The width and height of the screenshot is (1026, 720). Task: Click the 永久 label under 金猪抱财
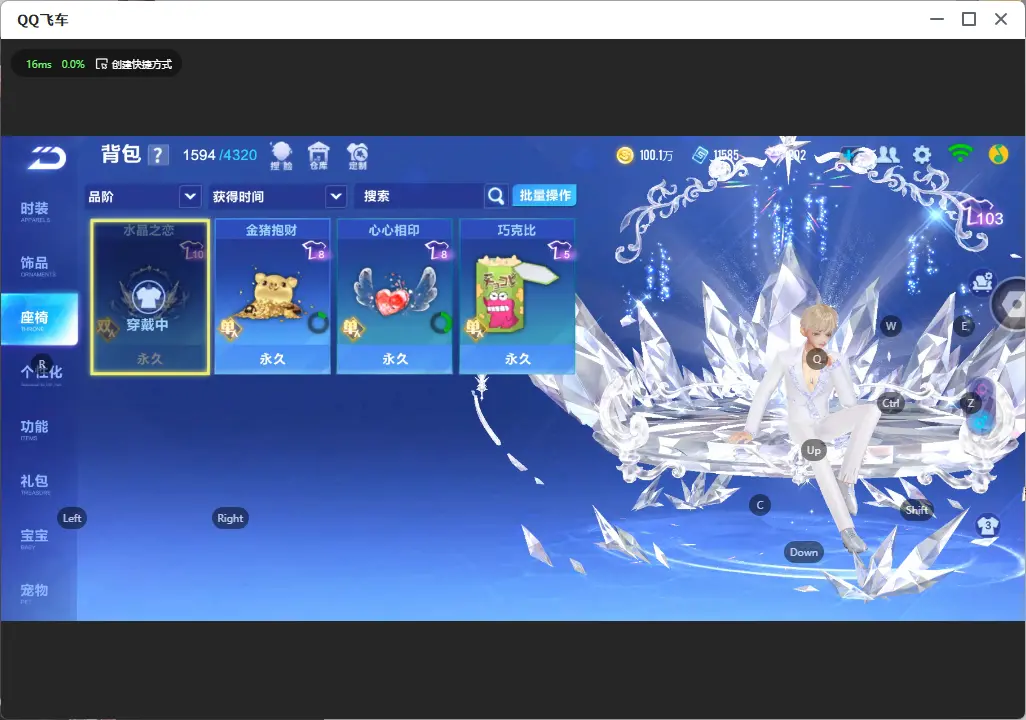pyautogui.click(x=272, y=359)
